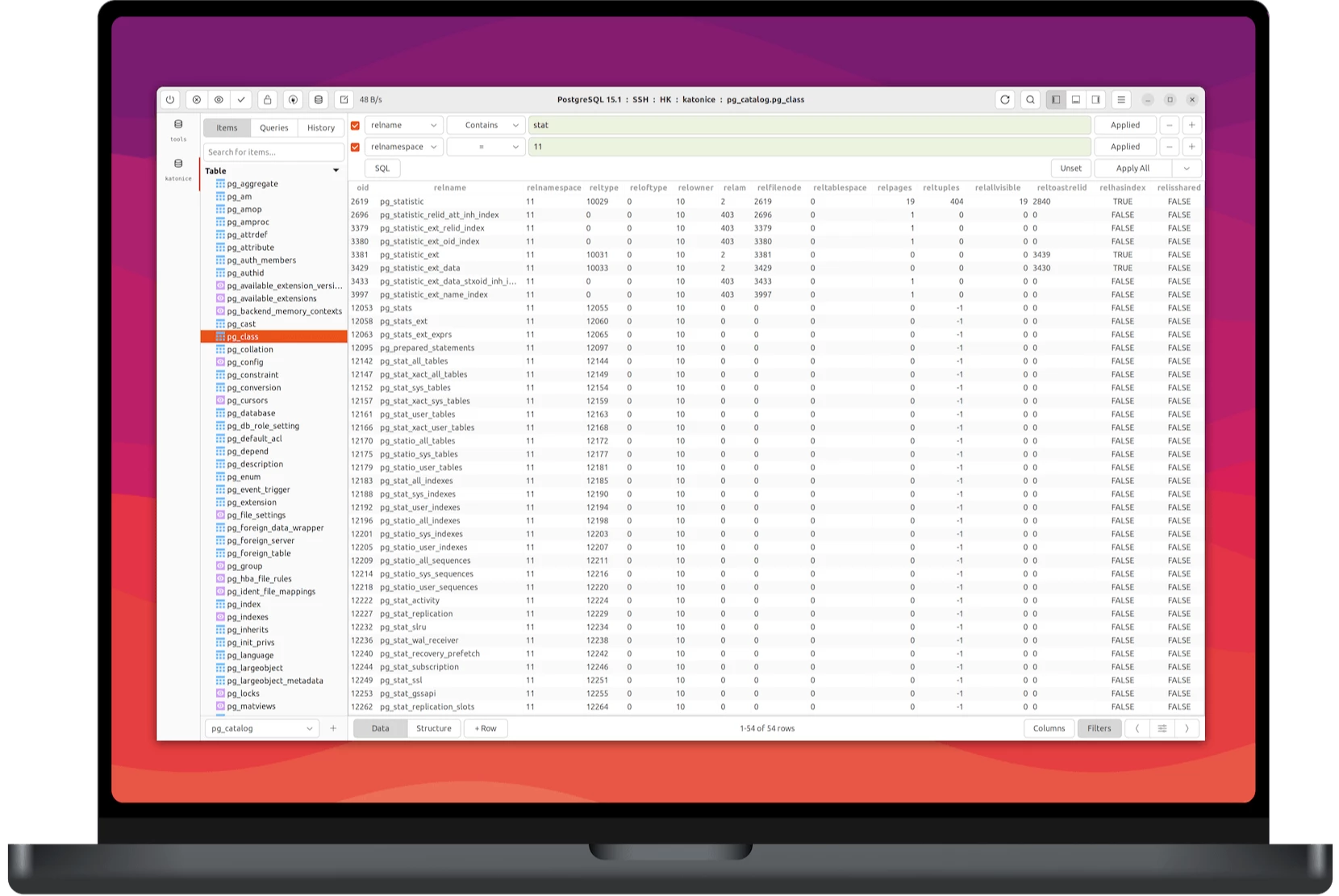1339x896 pixels.
Task: Open the relname column dropdown
Action: pyautogui.click(x=403, y=125)
